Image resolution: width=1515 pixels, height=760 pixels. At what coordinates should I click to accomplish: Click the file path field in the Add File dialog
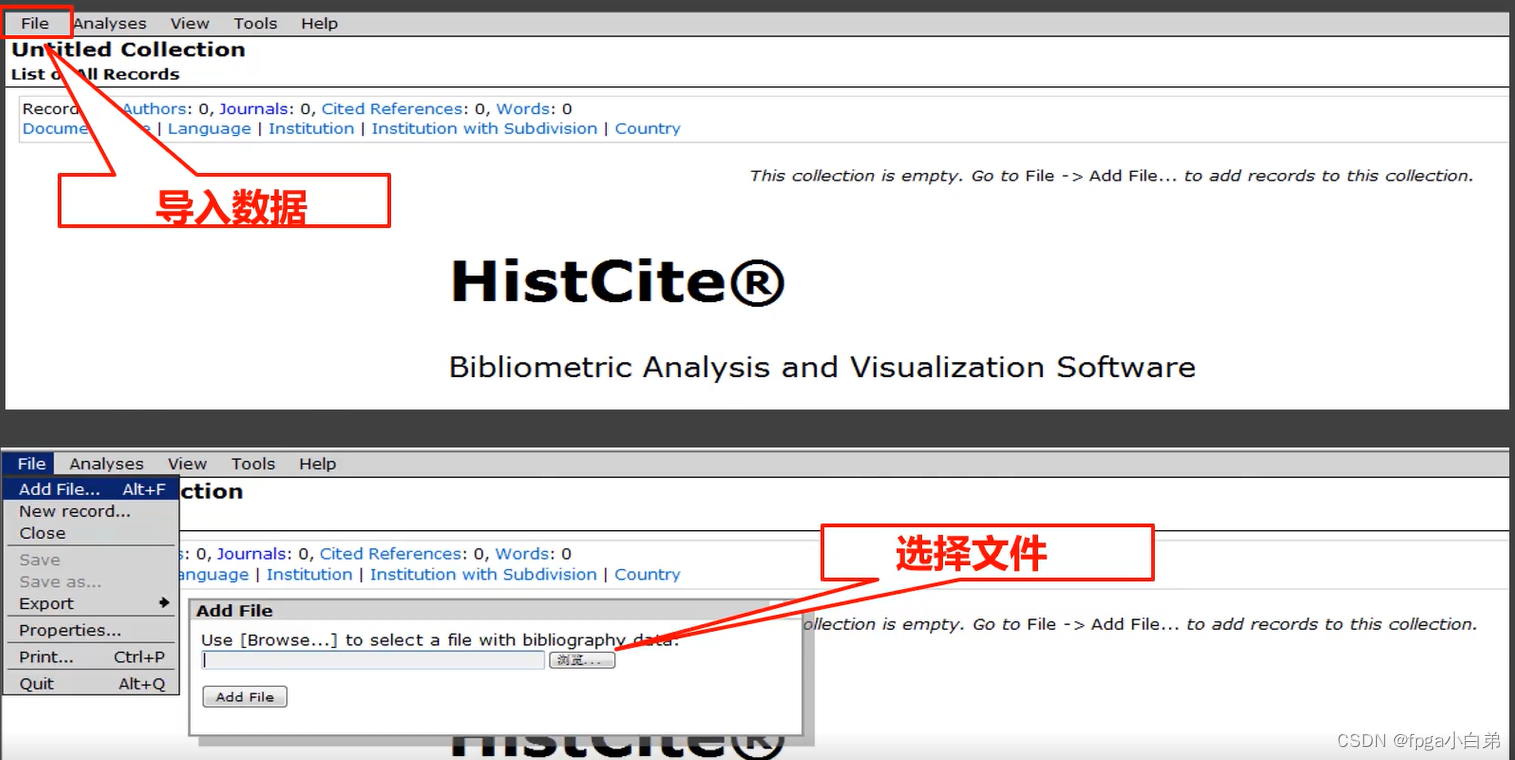pos(373,660)
